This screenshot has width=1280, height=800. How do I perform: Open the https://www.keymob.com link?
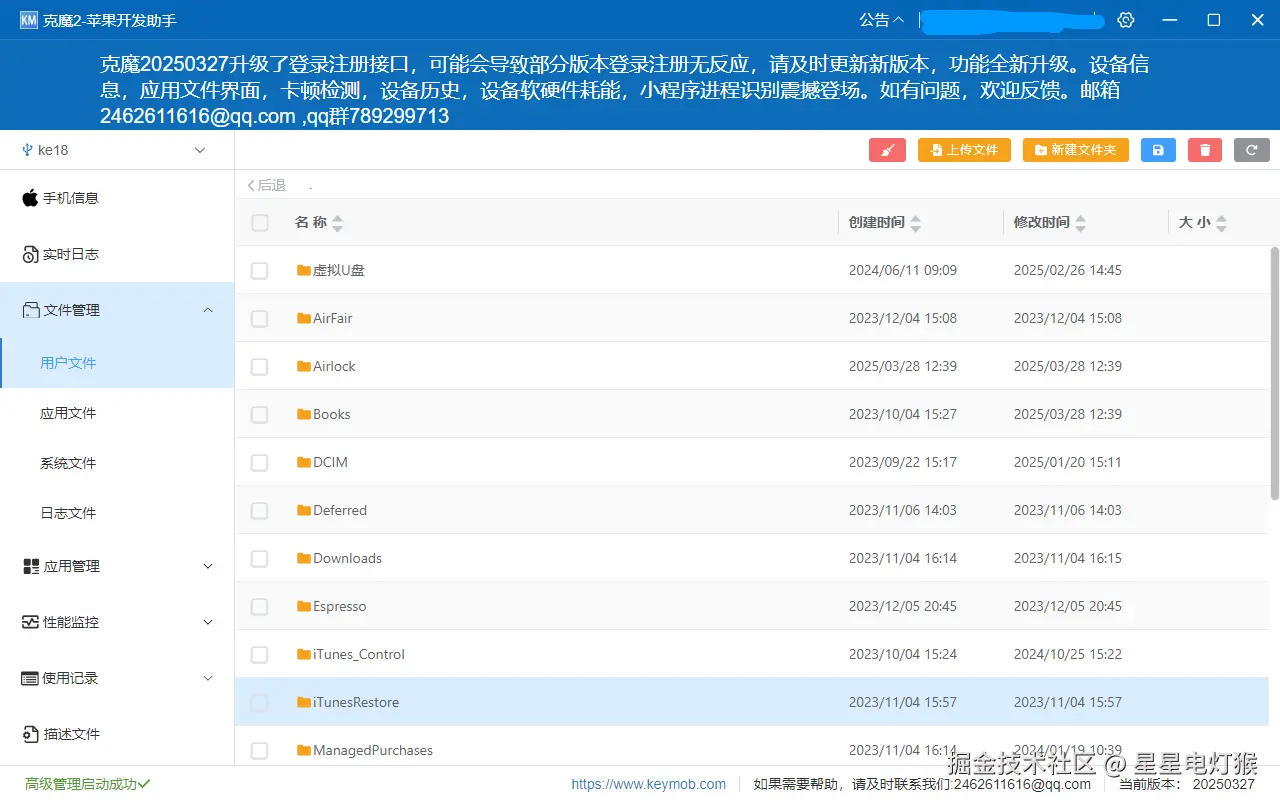[649, 784]
